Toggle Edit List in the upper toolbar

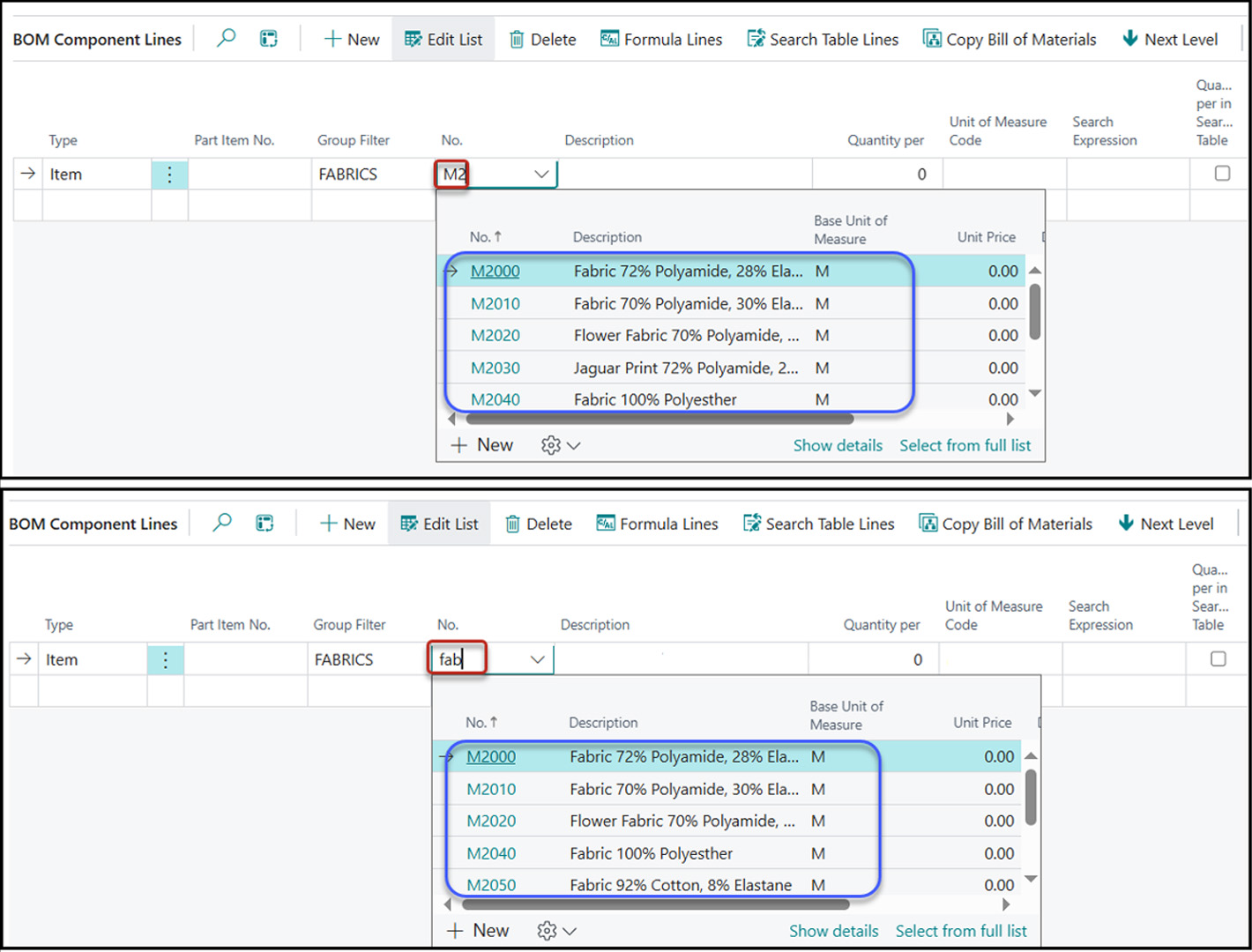pos(443,40)
